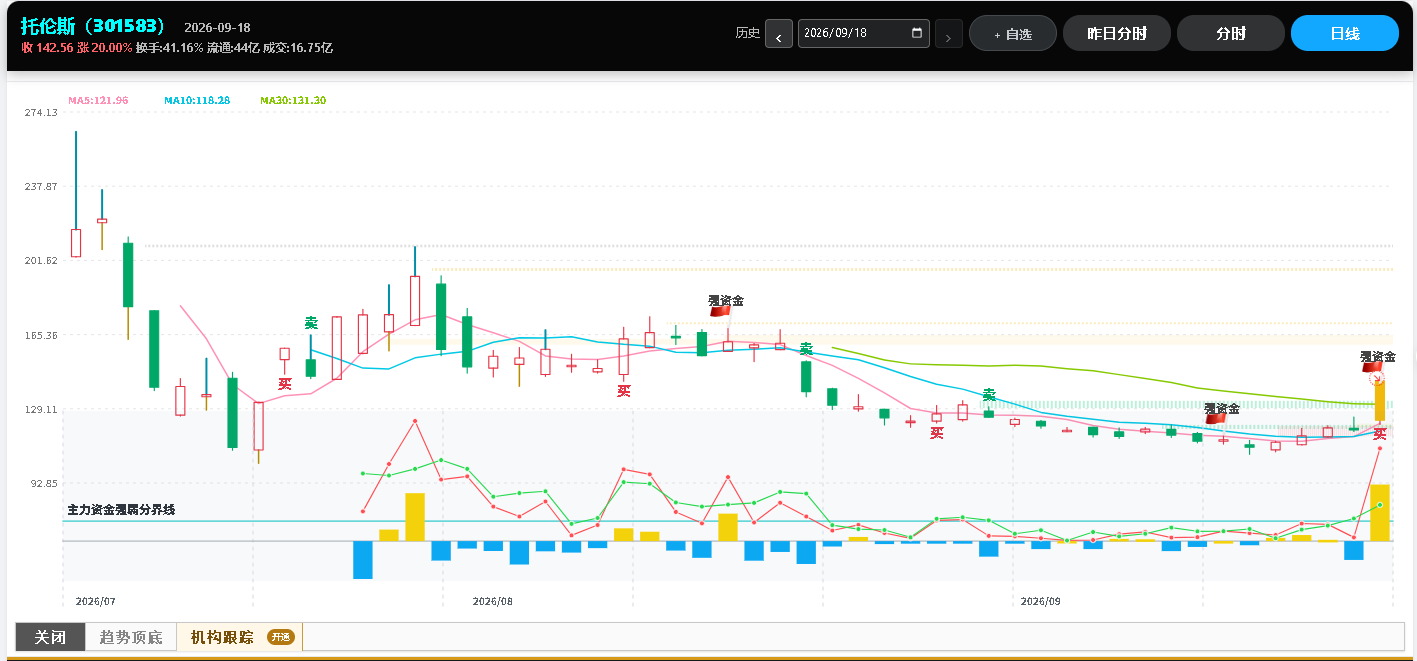
Task: Select the 机构跟踪 indicator tab
Action: pos(239,637)
